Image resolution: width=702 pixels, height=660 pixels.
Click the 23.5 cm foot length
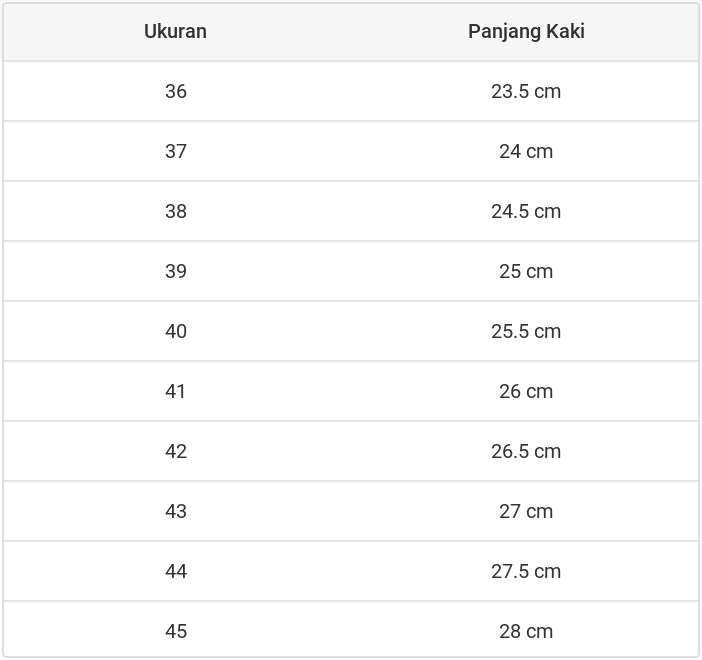coord(526,91)
